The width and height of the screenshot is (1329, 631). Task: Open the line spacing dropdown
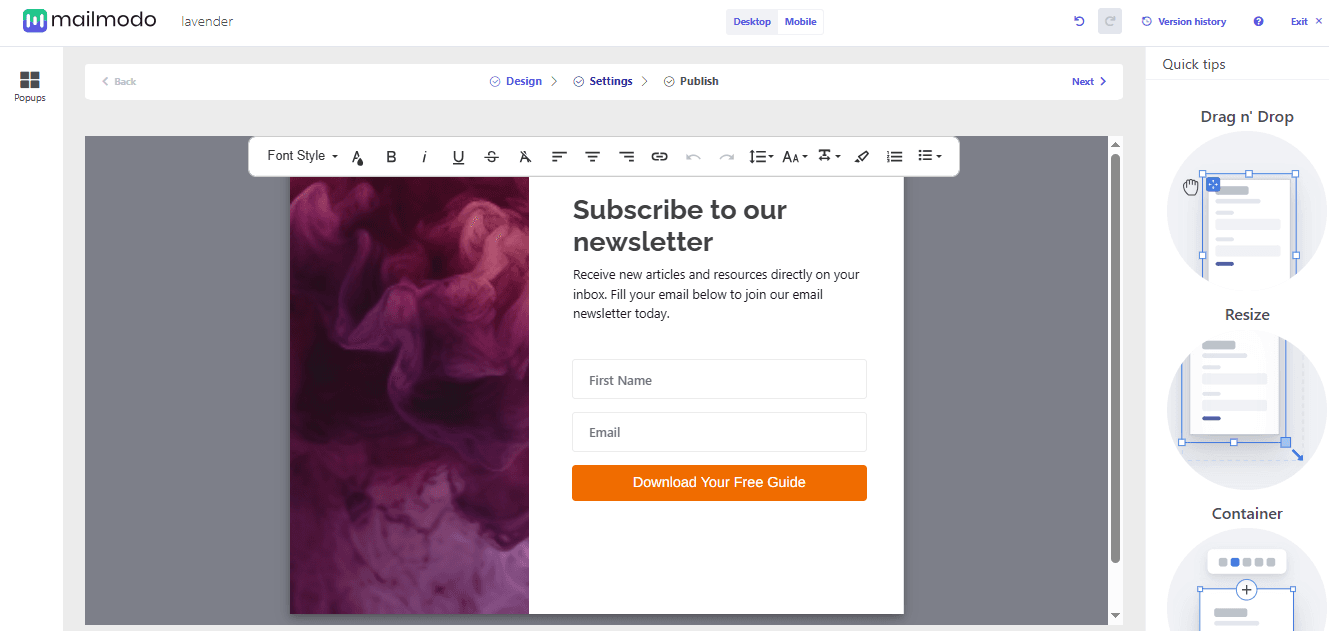(x=760, y=156)
